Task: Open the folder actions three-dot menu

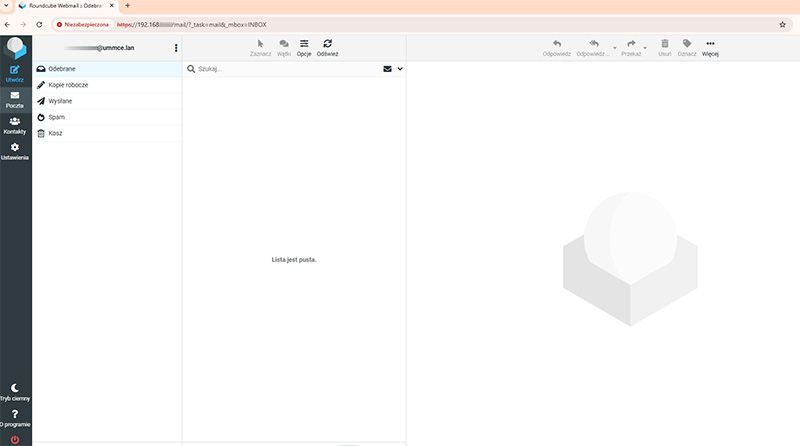Action: click(176, 47)
